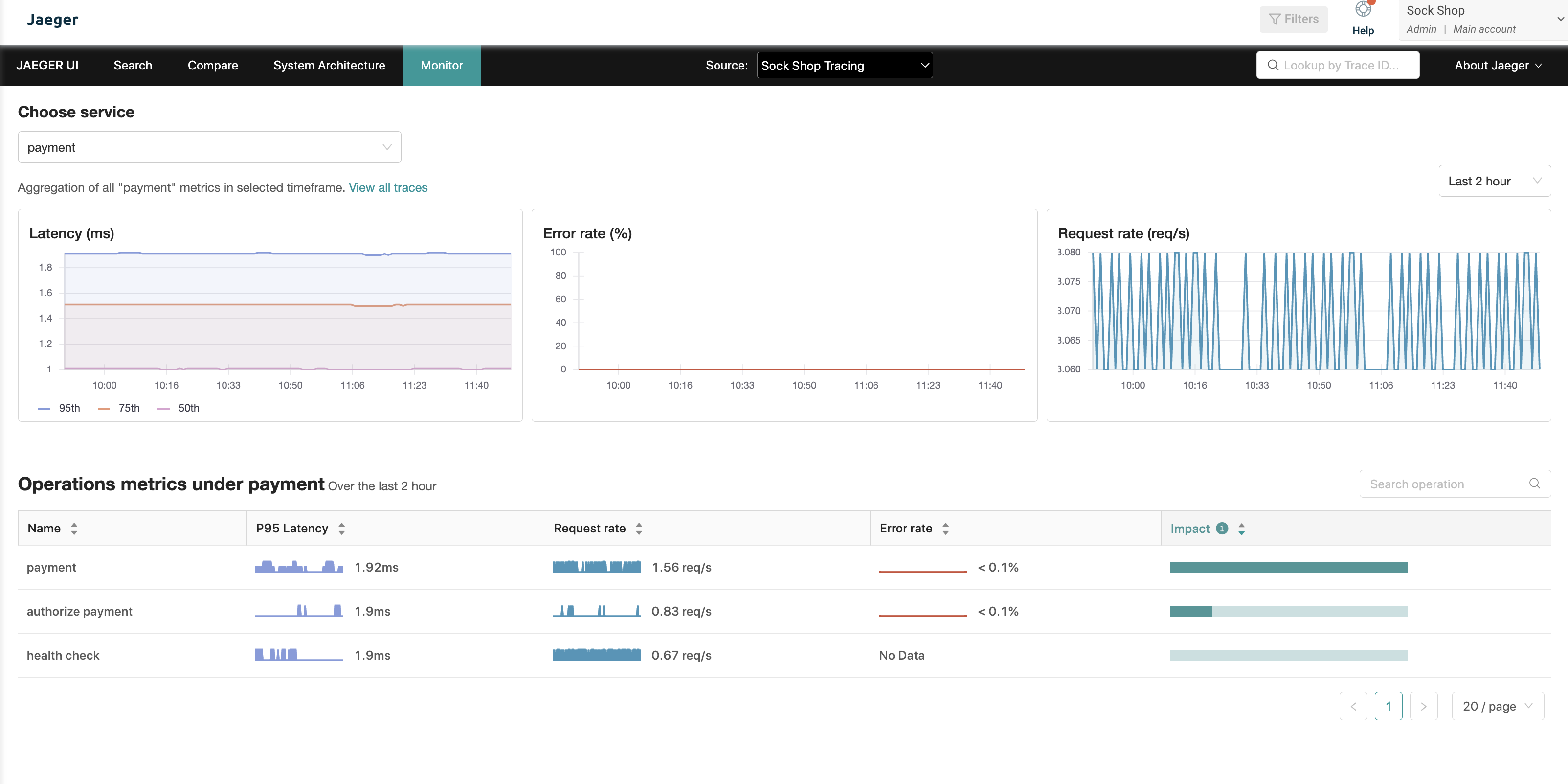Image resolution: width=1568 pixels, height=784 pixels.
Task: Sort the table by the Request rate column
Action: click(x=639, y=528)
